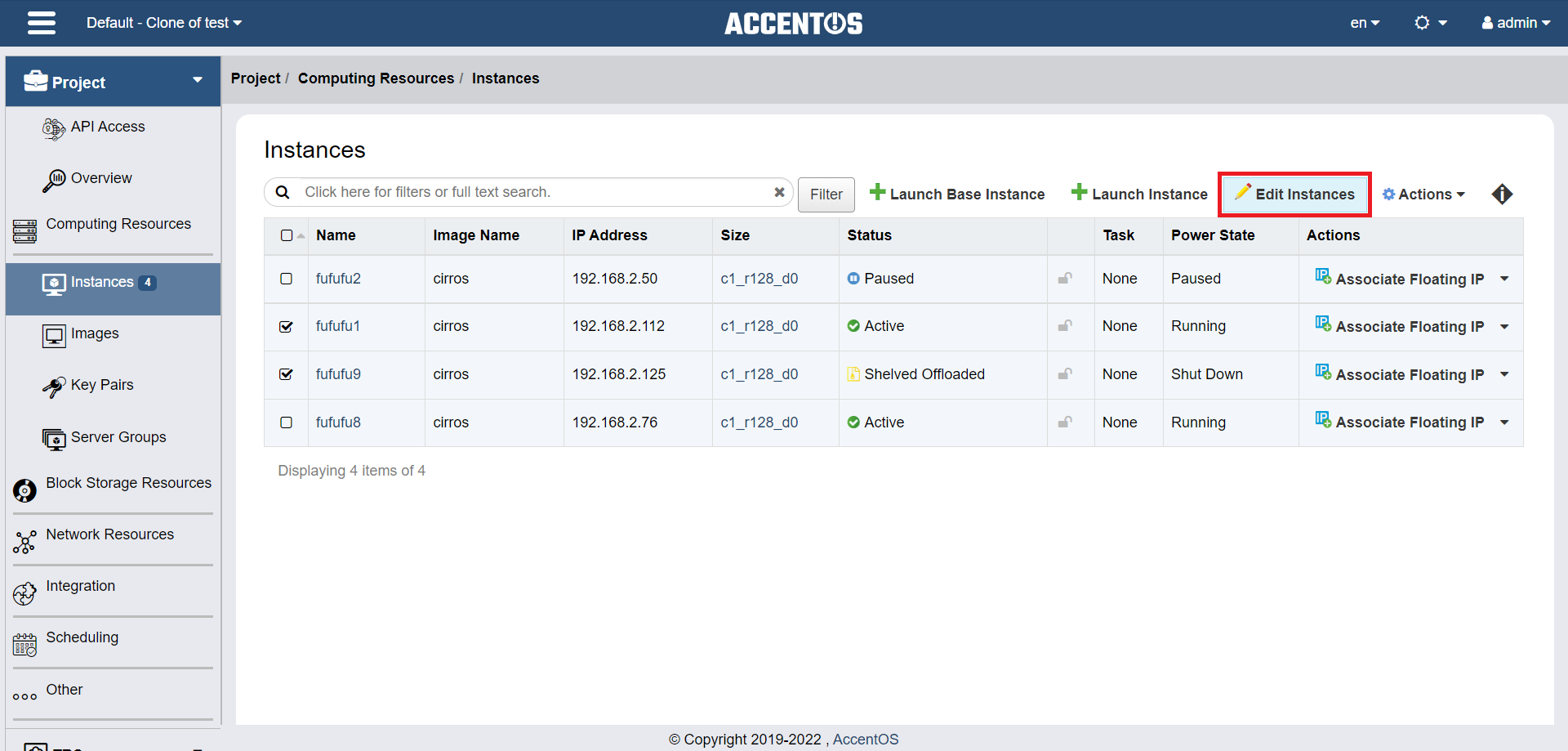Click the c1_r128_d0 size for fufufu2
The image size is (1568, 751).
[759, 279]
